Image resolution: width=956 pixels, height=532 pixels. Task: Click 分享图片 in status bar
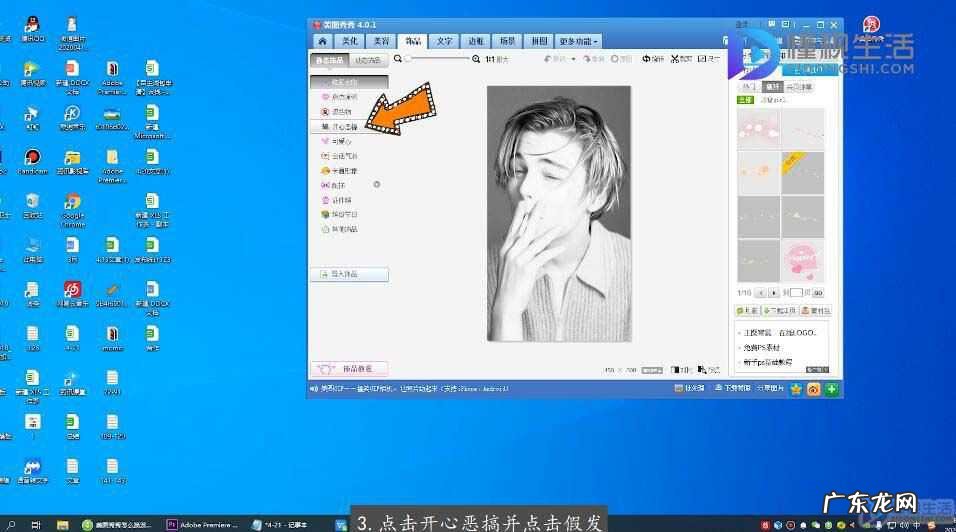click(770, 388)
